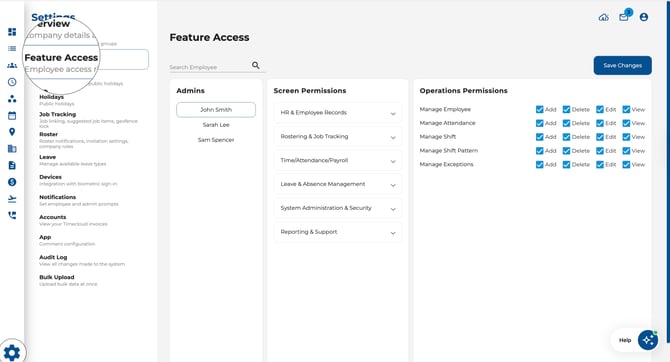Viewport: 670px width, 362px height.
Task: Open App settings section
Action: pos(67,240)
